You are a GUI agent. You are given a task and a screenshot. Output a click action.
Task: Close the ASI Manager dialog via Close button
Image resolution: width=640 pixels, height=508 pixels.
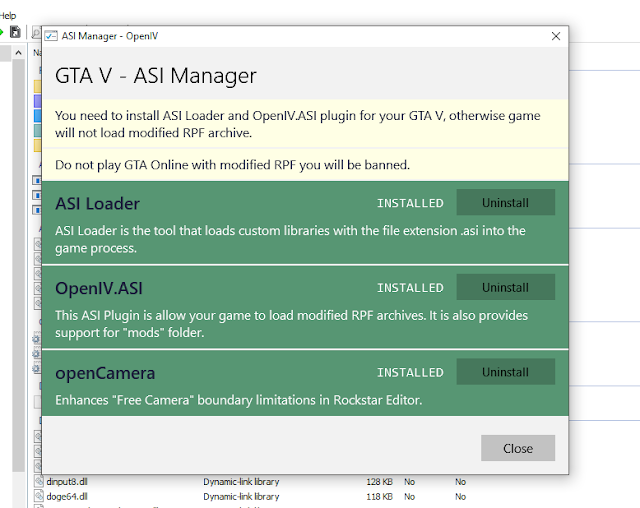tap(518, 448)
